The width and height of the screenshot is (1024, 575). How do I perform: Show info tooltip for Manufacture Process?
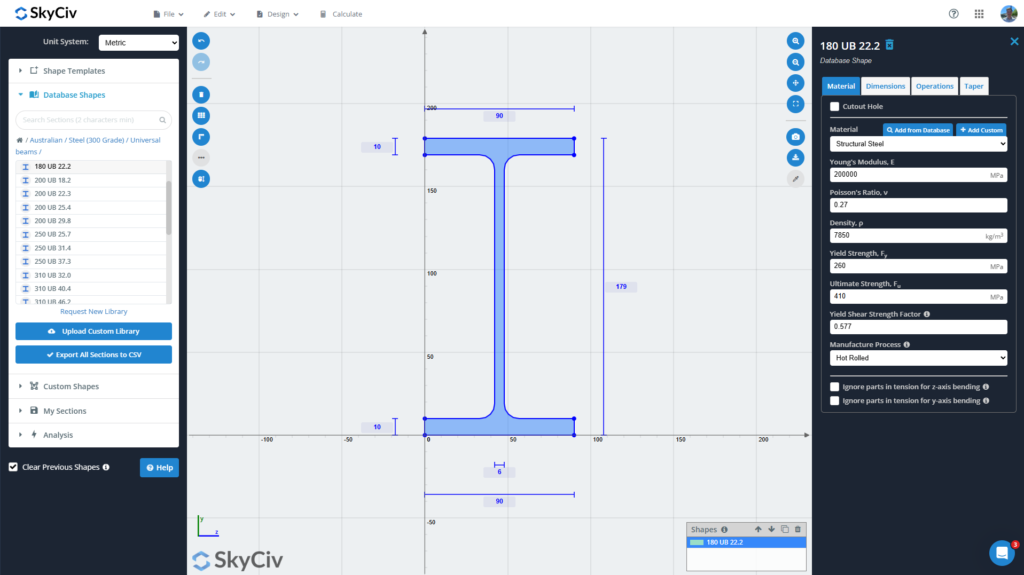[906, 344]
